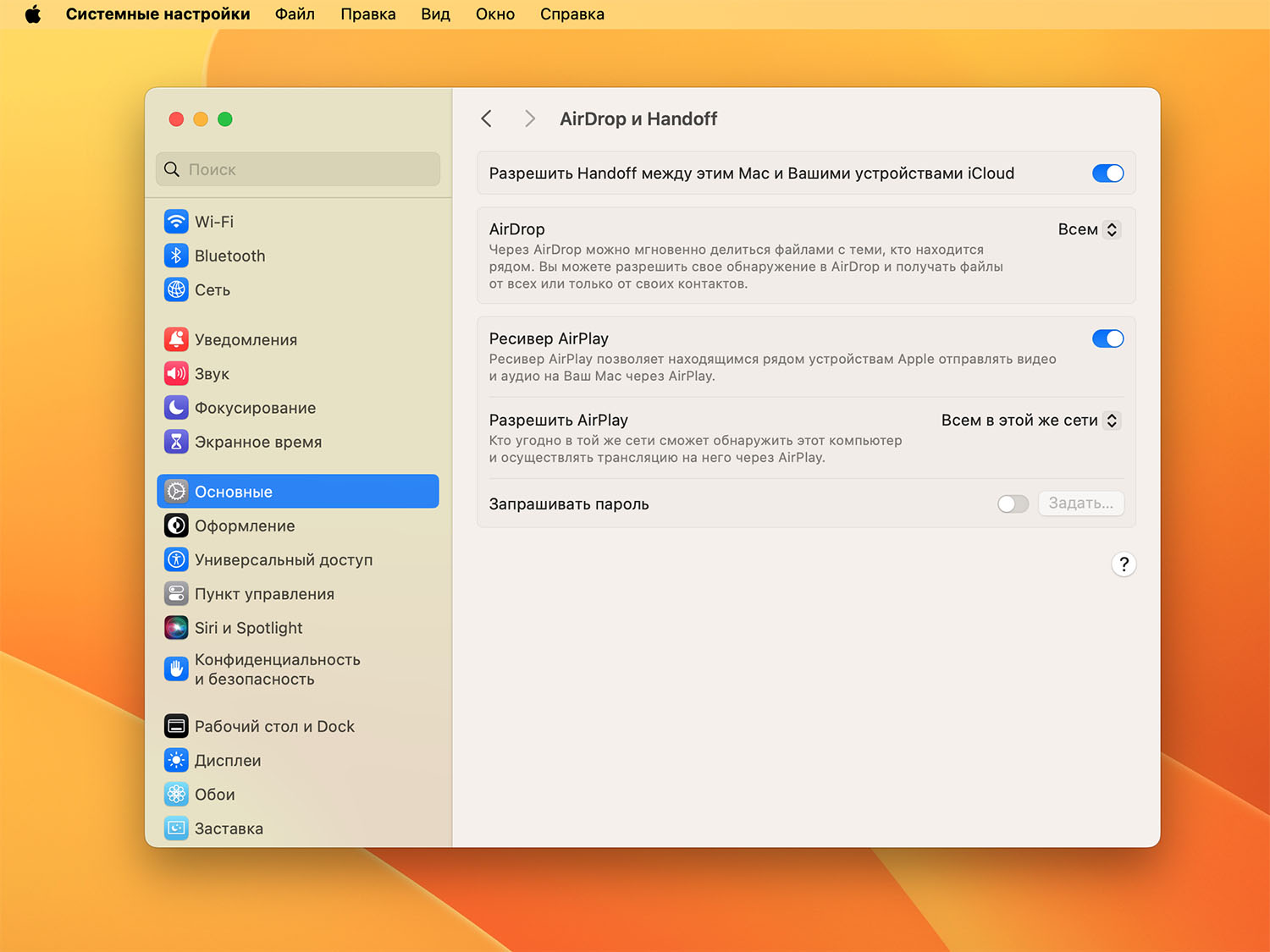Screen dimensions: 1270x952
Task: Click the Wi-Fi icon in sidebar
Action: [x=176, y=222]
